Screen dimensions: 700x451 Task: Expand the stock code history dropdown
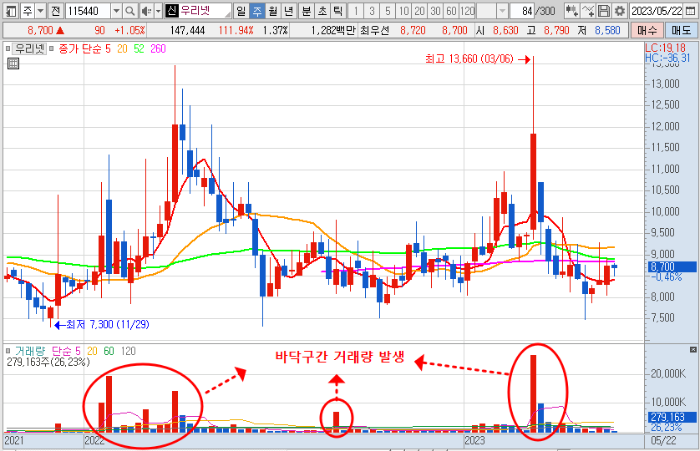pos(116,10)
